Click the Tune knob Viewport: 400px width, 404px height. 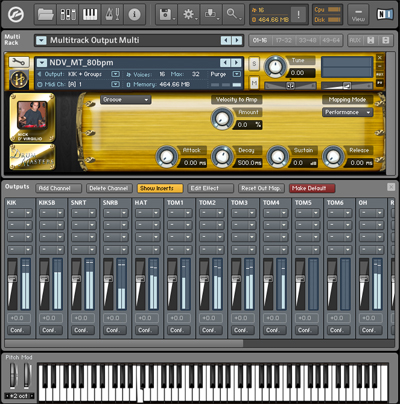(276, 66)
